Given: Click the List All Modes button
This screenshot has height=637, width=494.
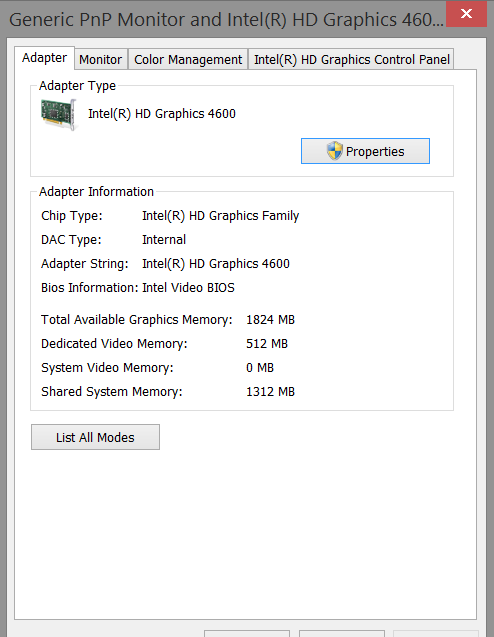Looking at the screenshot, I should click(x=95, y=437).
